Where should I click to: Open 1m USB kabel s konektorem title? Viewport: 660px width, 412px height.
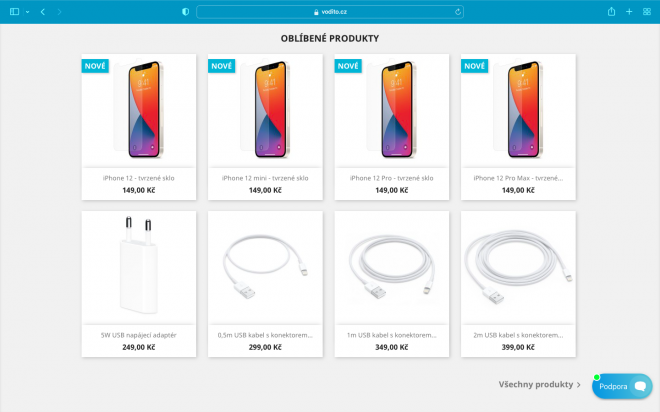(391, 335)
